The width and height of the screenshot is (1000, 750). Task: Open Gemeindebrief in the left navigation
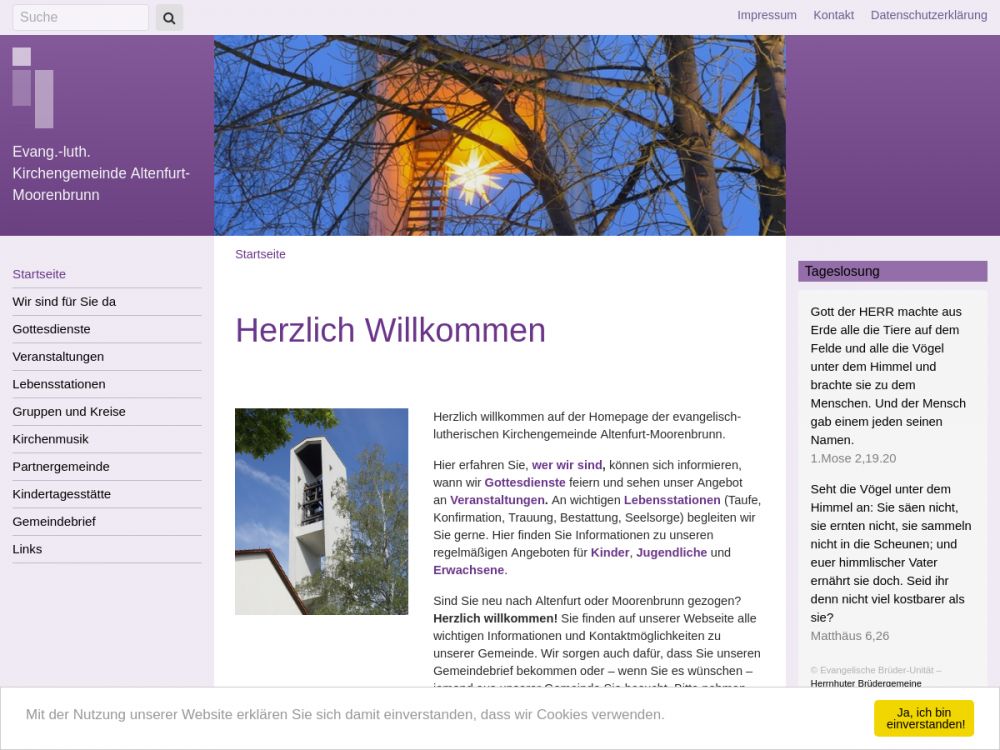[x=54, y=522]
